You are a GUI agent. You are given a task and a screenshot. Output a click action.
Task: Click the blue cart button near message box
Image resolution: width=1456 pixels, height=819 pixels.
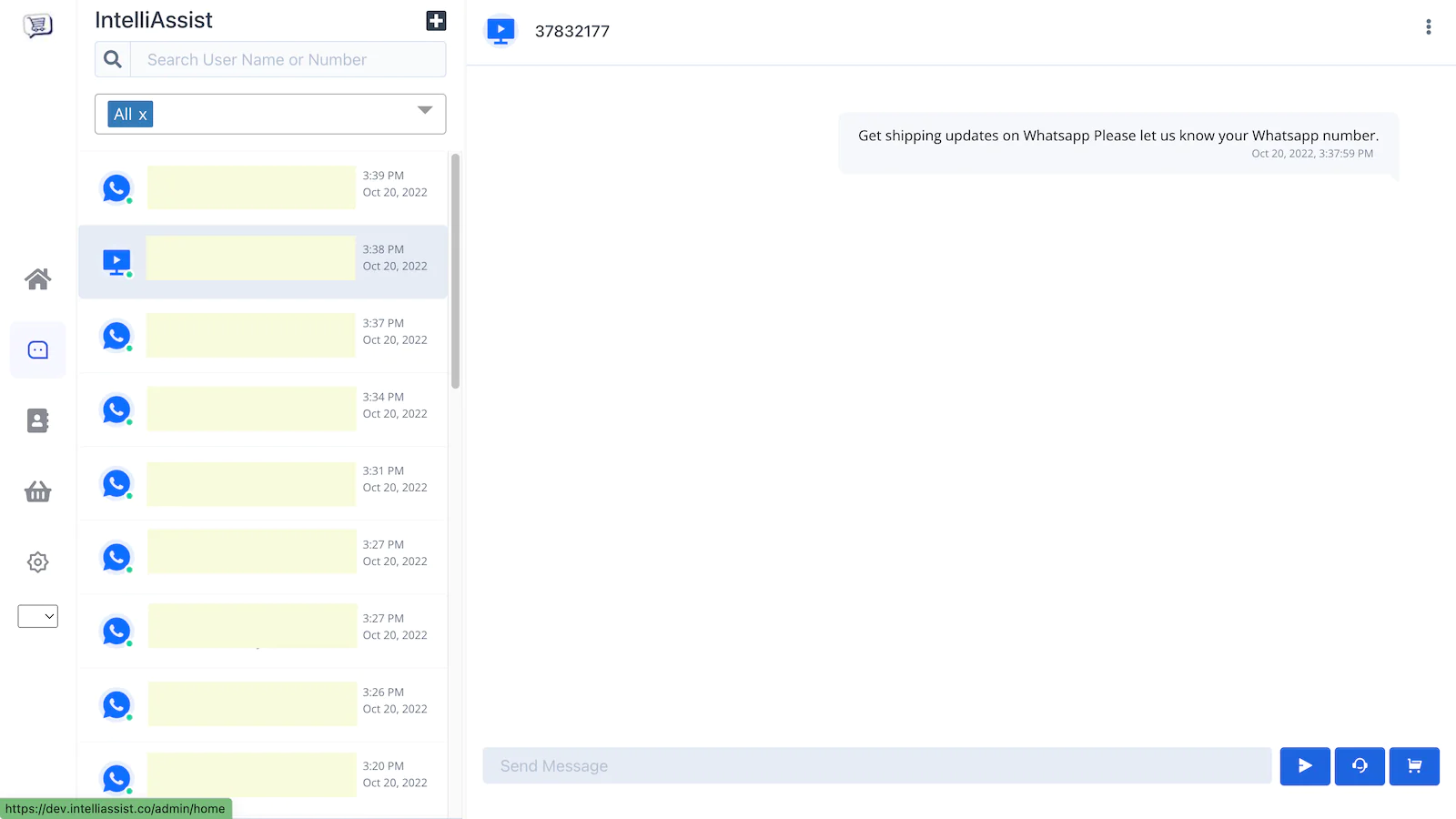tap(1413, 766)
